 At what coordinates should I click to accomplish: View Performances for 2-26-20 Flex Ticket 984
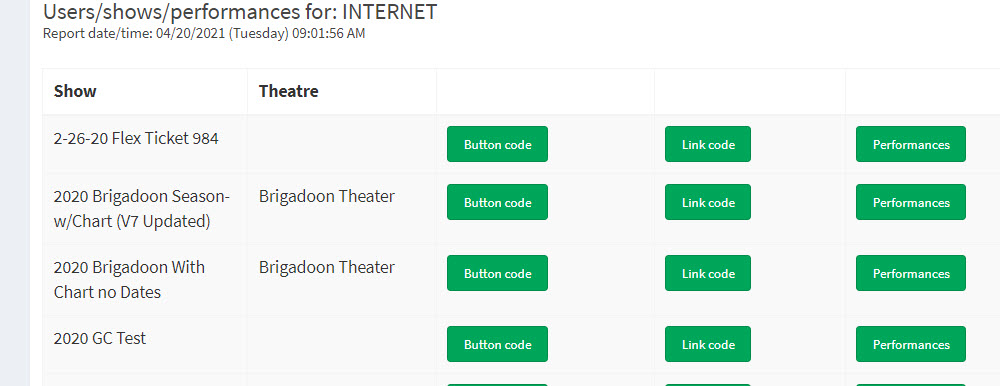pos(911,144)
